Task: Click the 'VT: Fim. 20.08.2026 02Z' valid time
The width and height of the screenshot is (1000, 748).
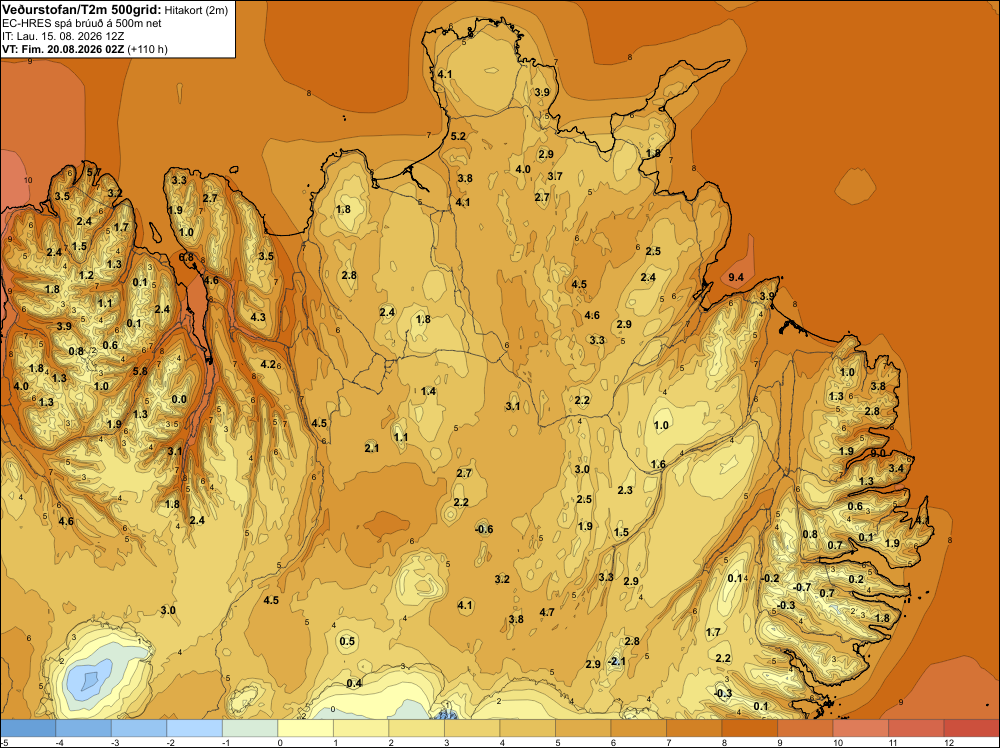Action: pos(63,49)
